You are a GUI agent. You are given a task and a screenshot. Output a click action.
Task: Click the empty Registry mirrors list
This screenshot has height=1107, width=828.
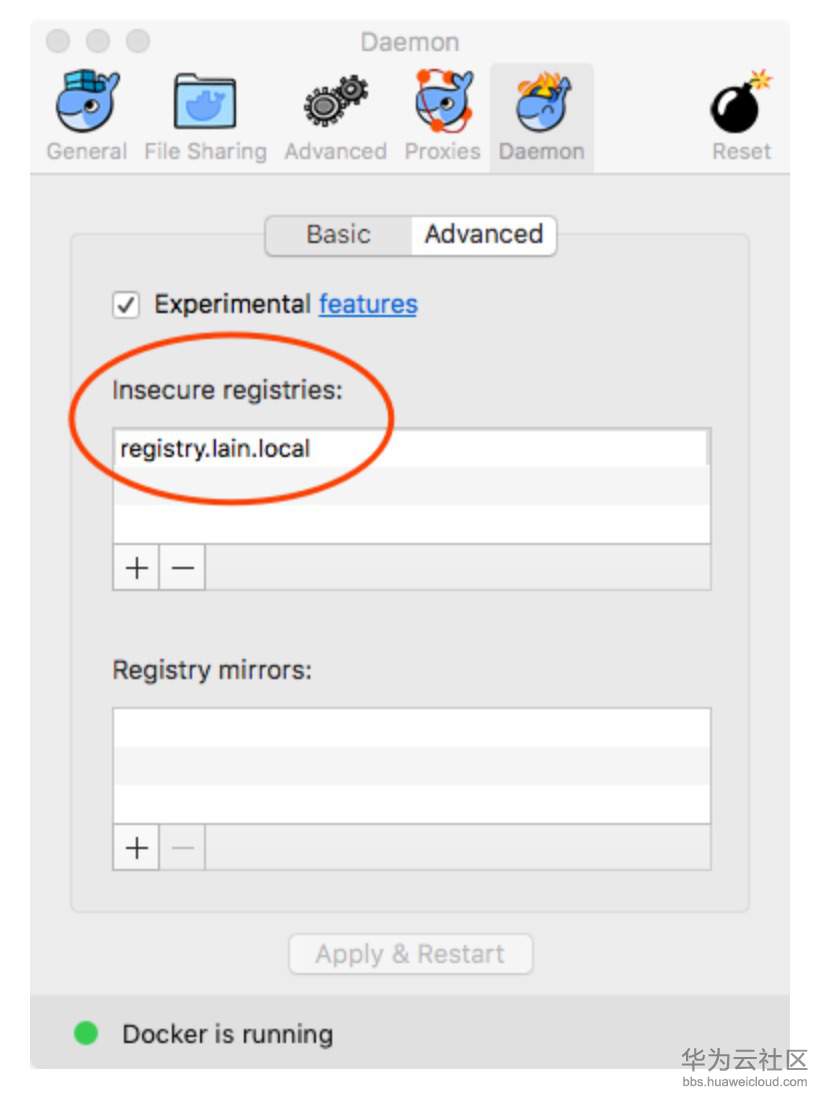411,765
